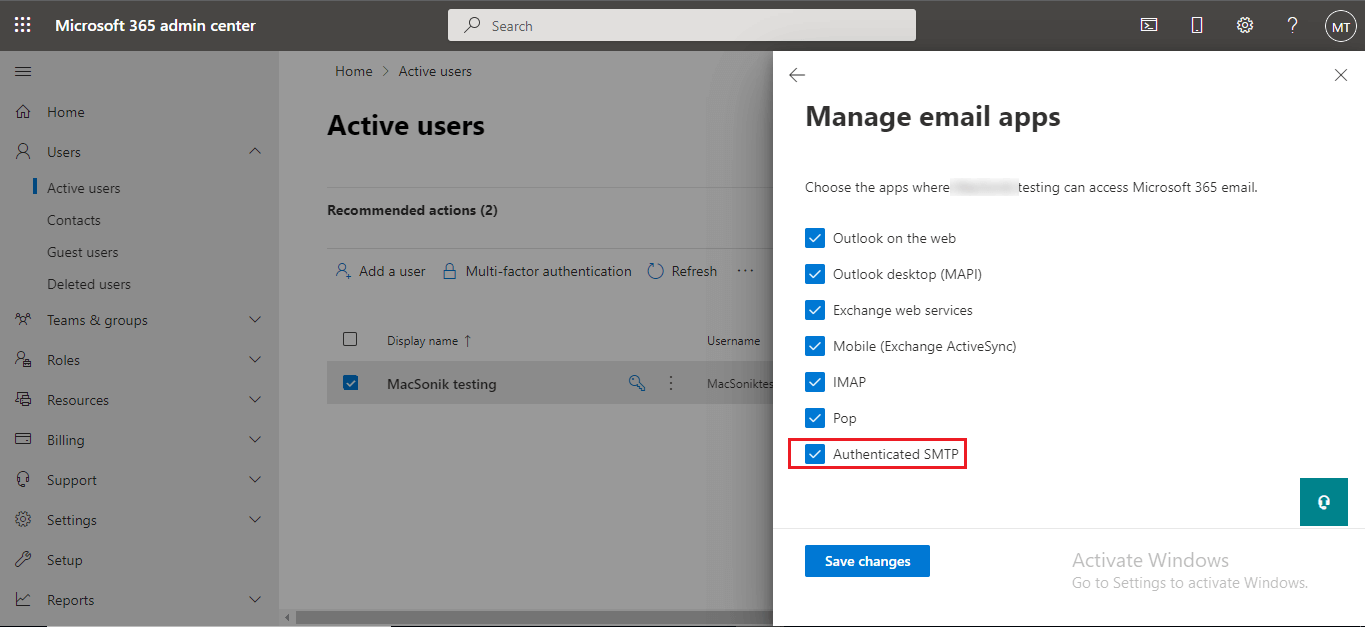Open the teal help headset widget
Viewport: 1365px width, 627px height.
pyautogui.click(x=1324, y=502)
